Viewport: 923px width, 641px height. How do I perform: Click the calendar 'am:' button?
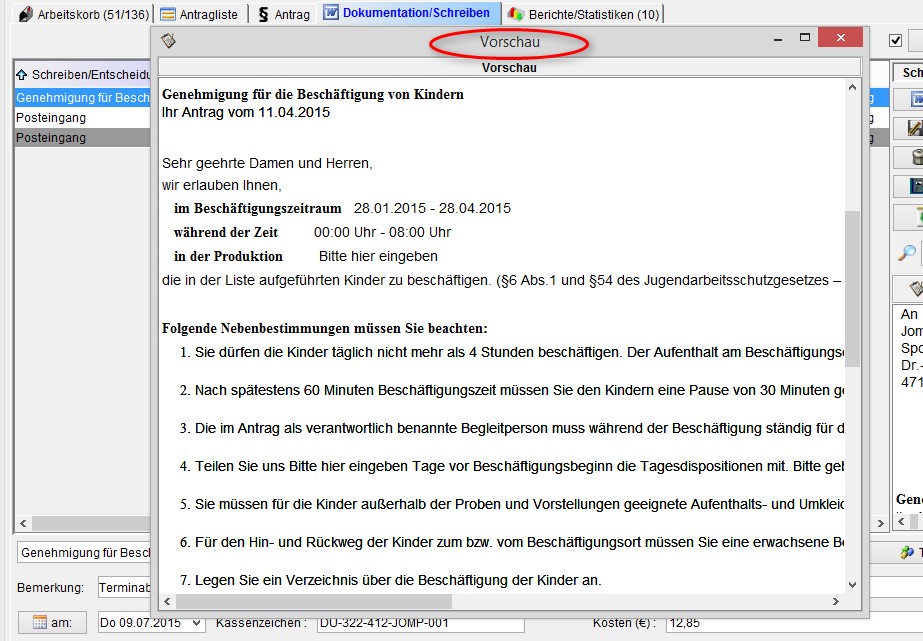(52, 622)
